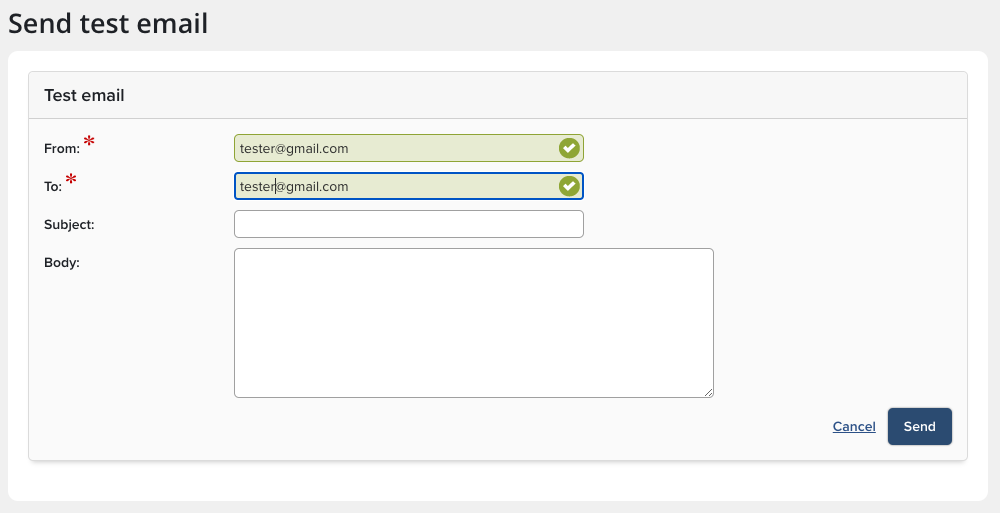This screenshot has height=513, width=1000.
Task: Click the tester@gmail.com text in From field
Action: (294, 148)
